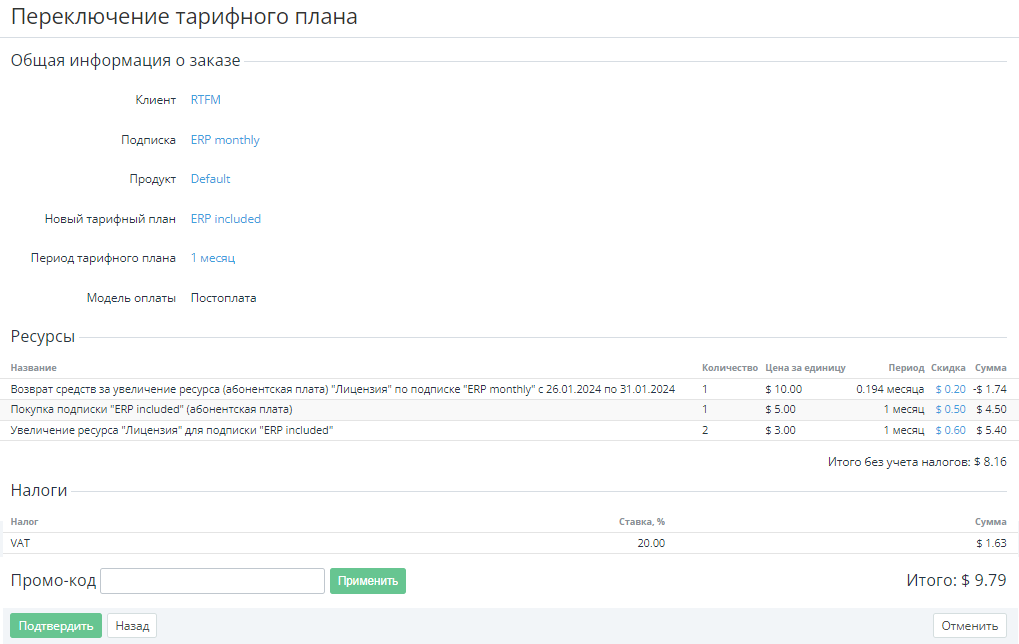Select the Увеличение ресурса Лицензия row
The height and width of the screenshot is (644, 1019).
(171, 430)
